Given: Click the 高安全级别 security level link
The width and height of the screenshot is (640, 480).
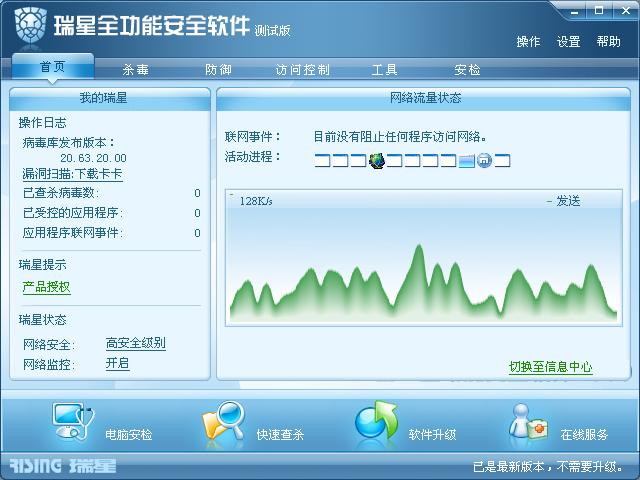Looking at the screenshot, I should (x=136, y=343).
